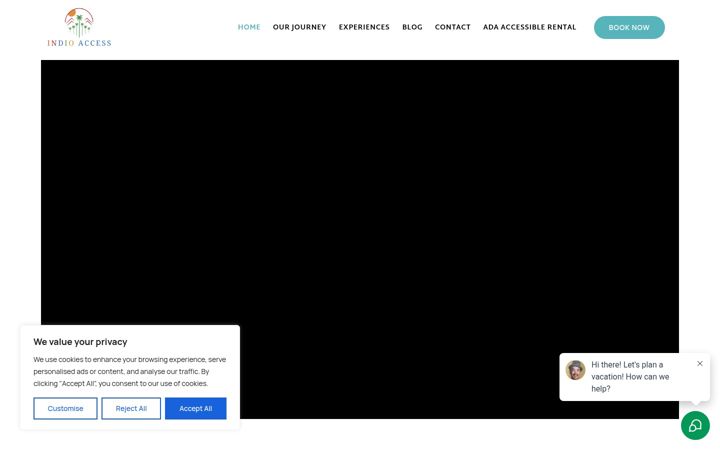Open ADA Accessible Rental page
Screen dimensions: 720x450
(x=529, y=27)
